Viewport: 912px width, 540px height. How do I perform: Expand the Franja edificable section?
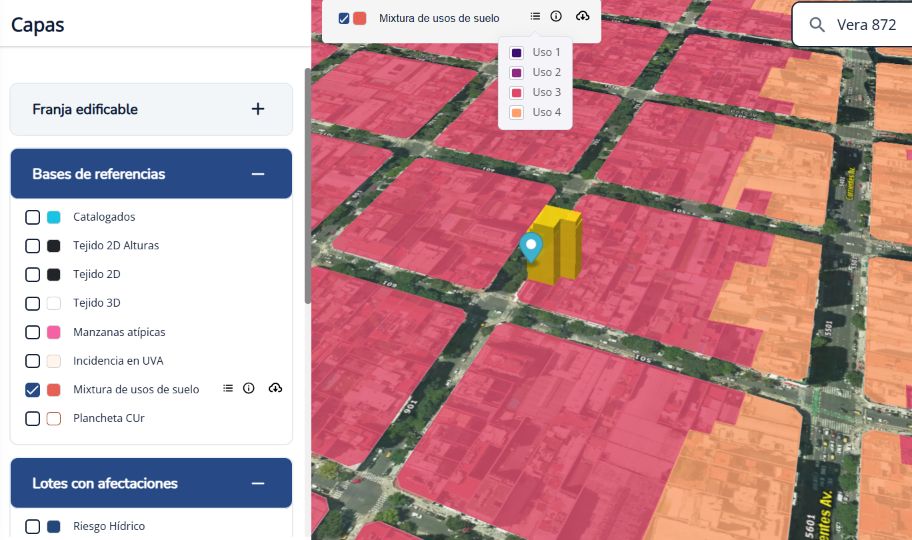258,109
